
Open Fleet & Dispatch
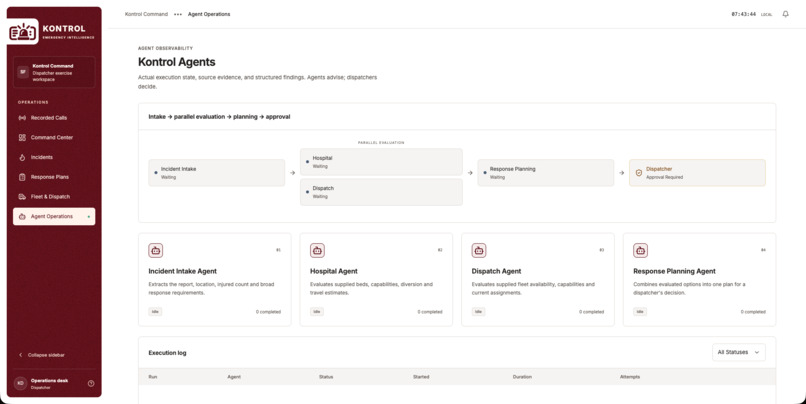pyautogui.click(x=54, y=197)
